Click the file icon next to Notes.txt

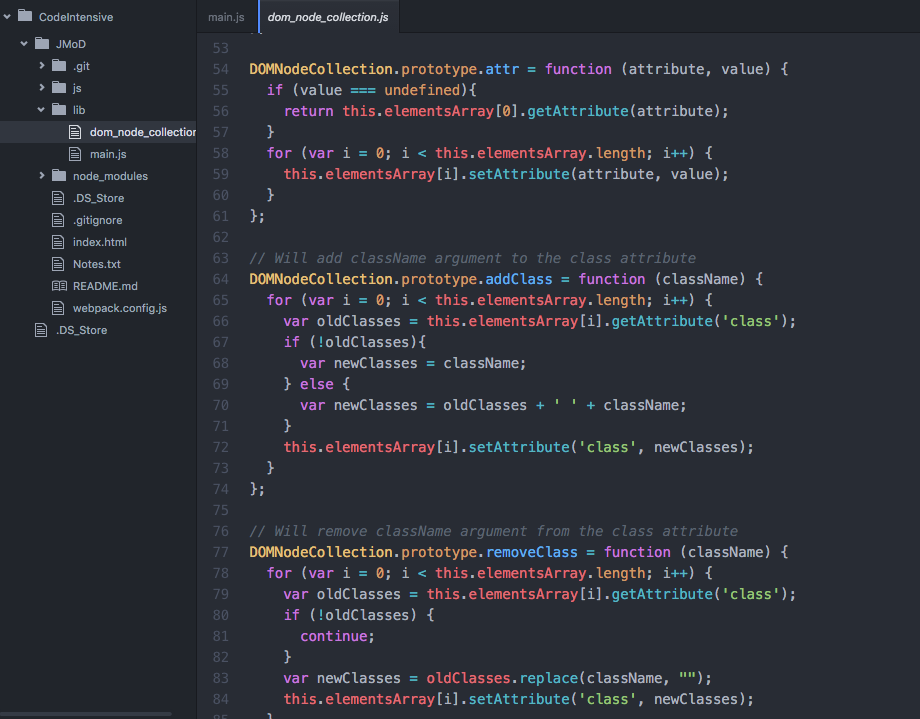click(x=58, y=264)
